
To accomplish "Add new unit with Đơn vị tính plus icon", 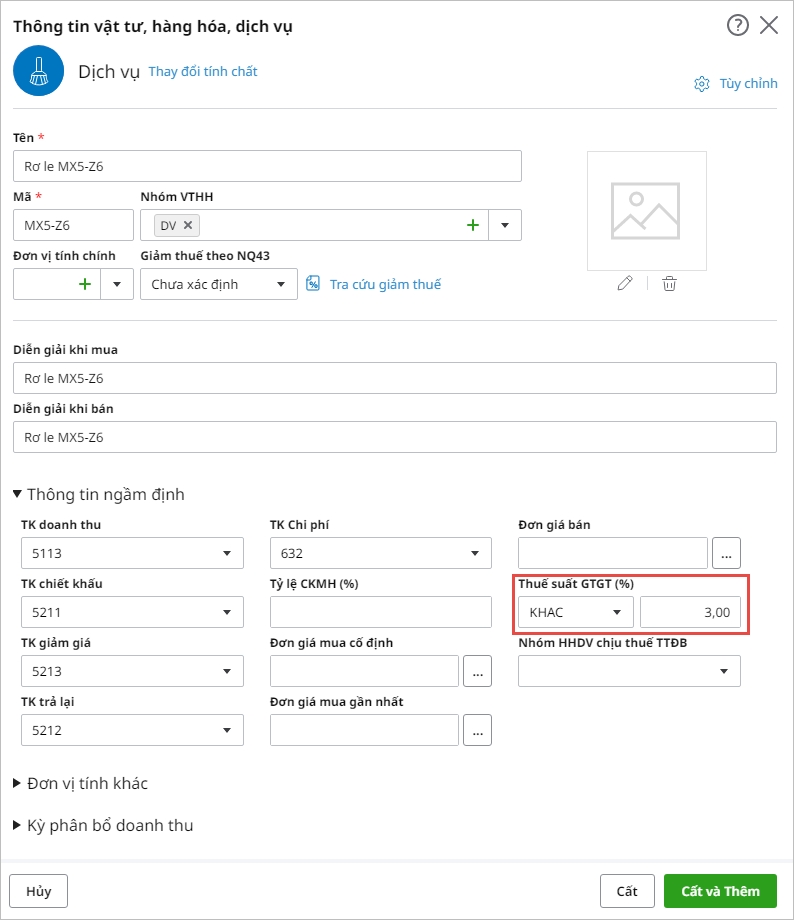I will pyautogui.click(x=85, y=285).
